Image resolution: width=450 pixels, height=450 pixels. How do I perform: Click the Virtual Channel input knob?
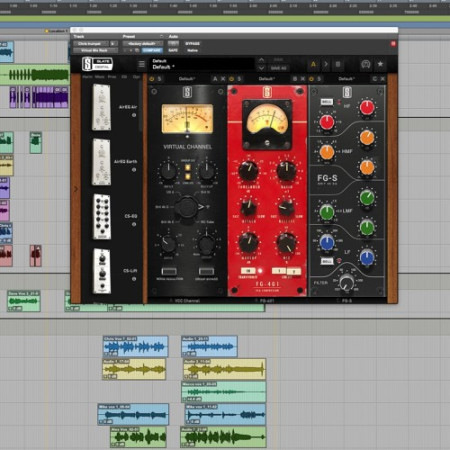pyautogui.click(x=169, y=172)
